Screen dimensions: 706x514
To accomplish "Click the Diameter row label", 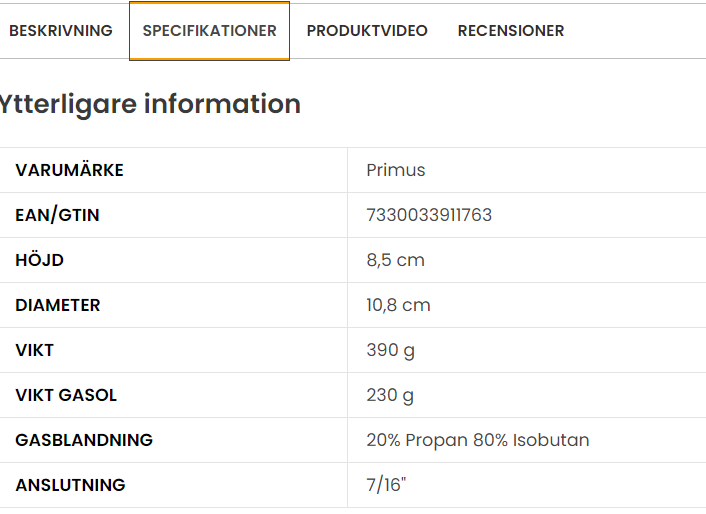I will point(58,305).
